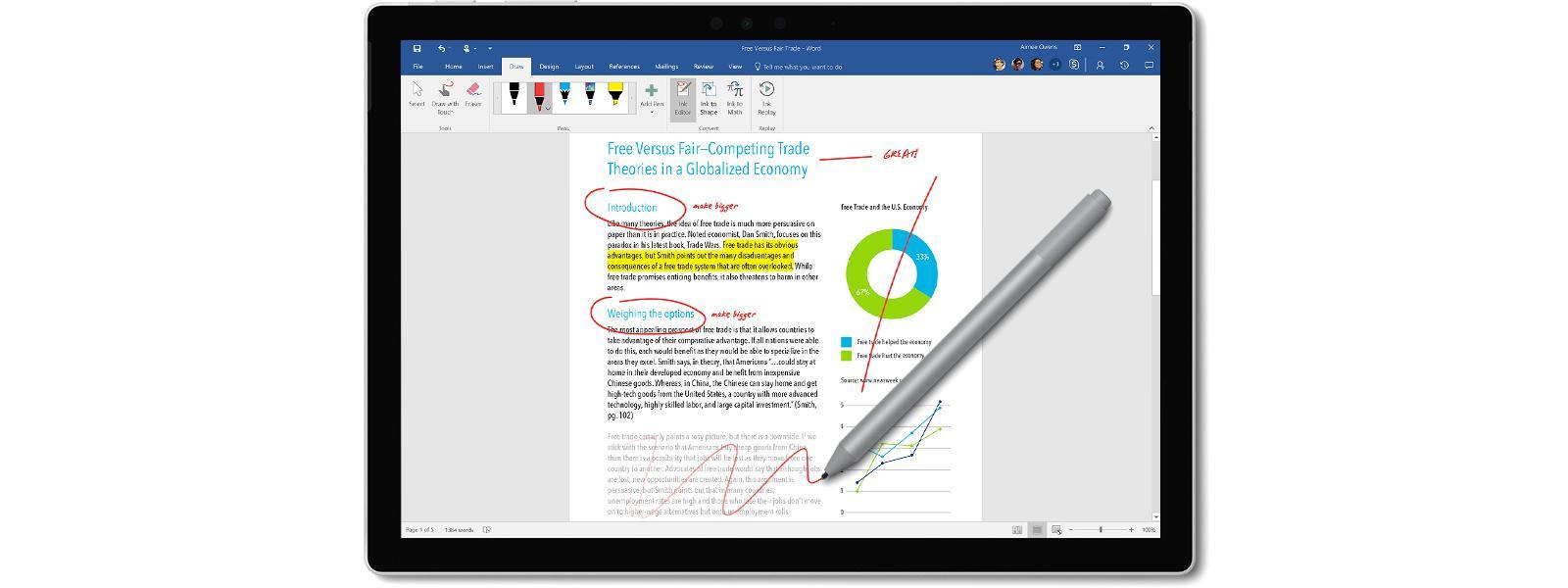This screenshot has height=588, width=1568.
Task: Click the second collaborator avatar
Action: coord(1017,65)
